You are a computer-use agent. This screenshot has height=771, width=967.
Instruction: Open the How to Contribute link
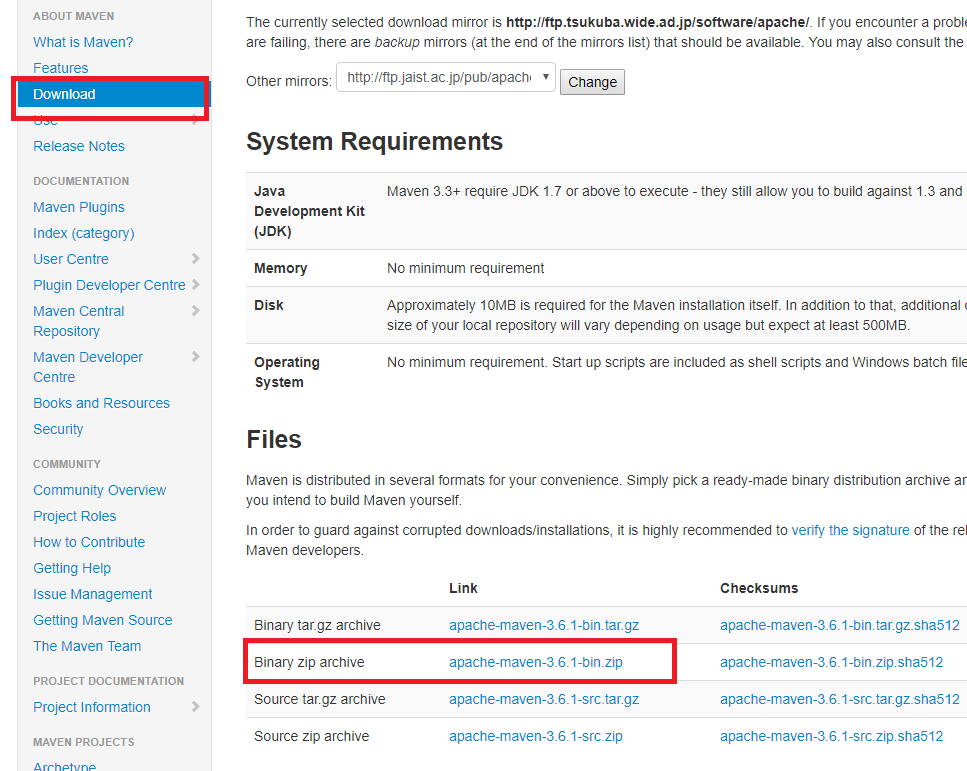coord(89,542)
